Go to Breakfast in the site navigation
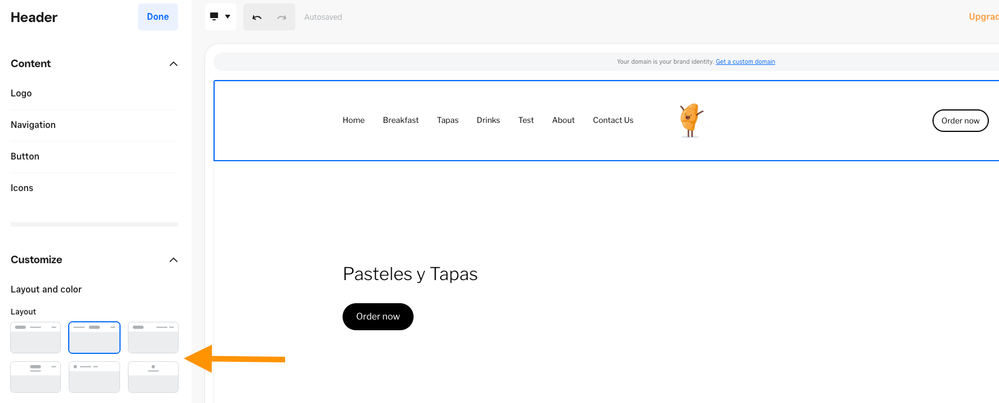 400,120
